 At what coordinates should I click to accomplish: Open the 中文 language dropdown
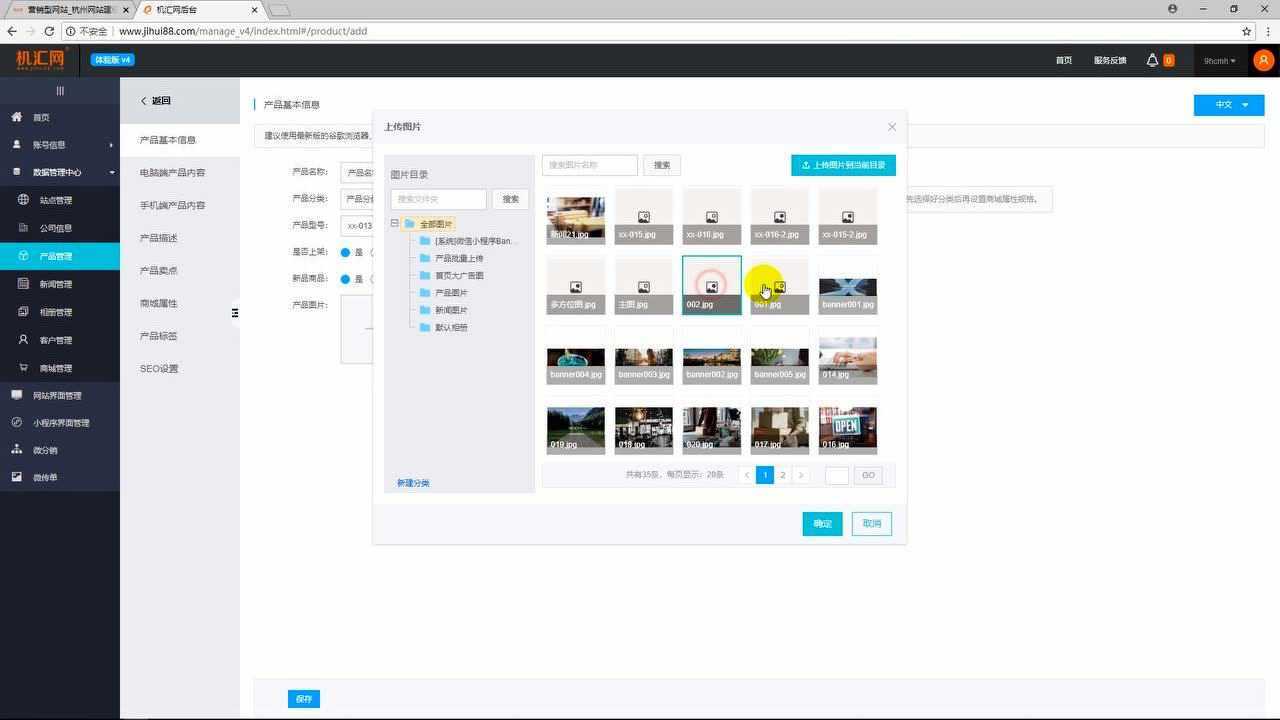(1228, 105)
